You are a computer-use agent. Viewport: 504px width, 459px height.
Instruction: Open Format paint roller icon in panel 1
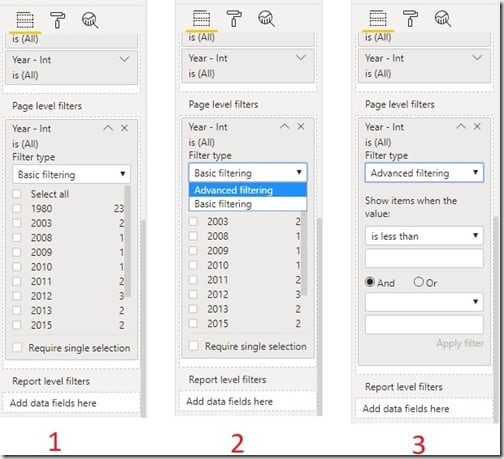pyautogui.click(x=57, y=20)
